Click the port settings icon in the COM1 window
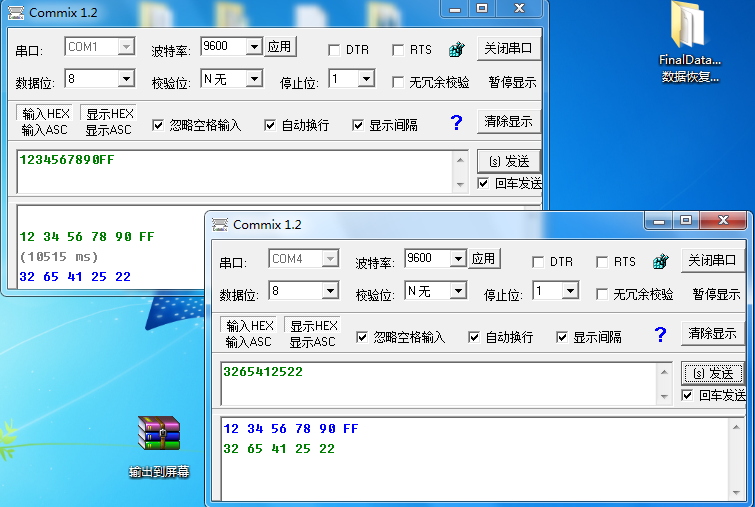The width and height of the screenshot is (755, 507). (456, 50)
